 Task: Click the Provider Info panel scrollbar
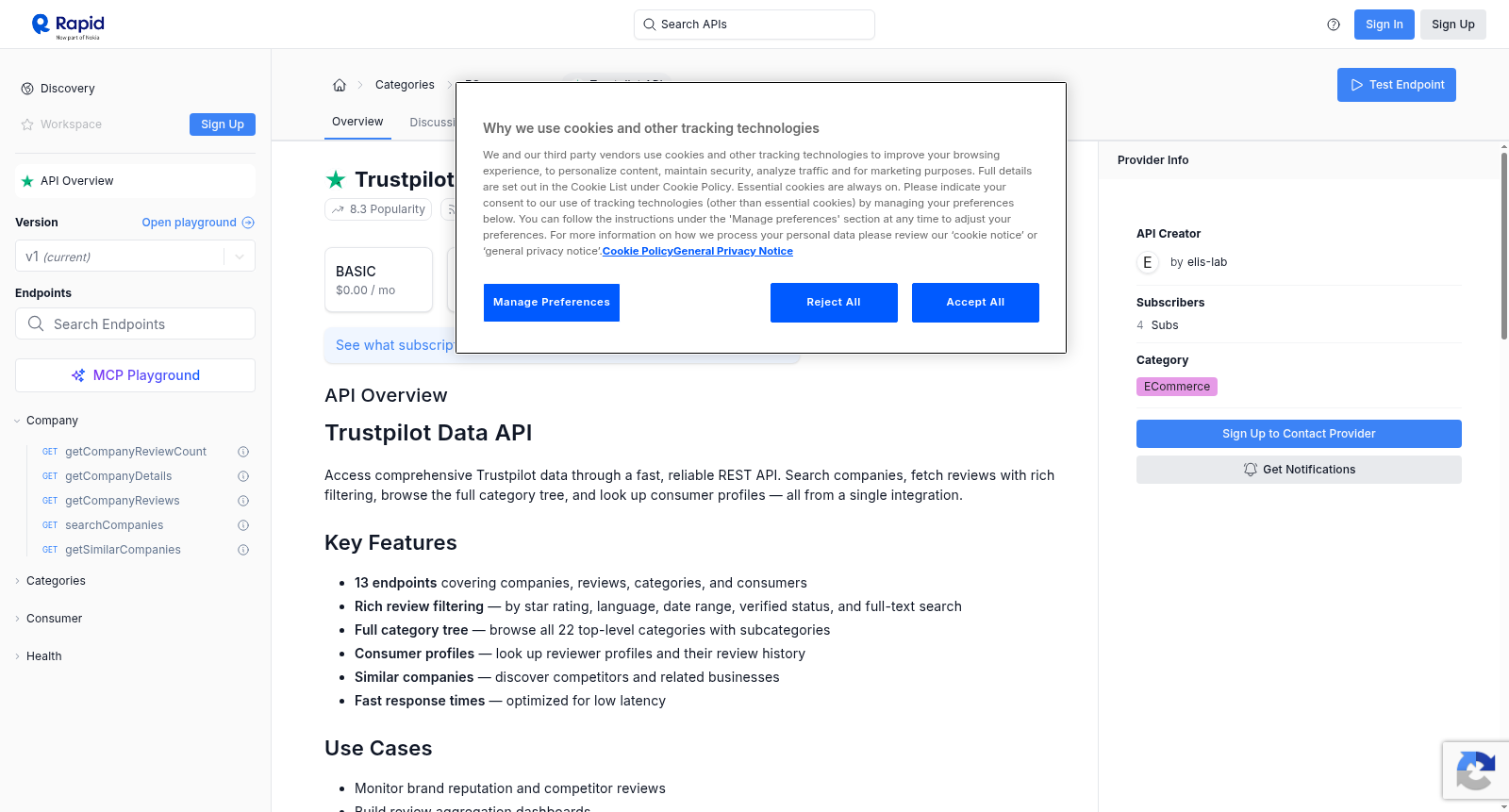(1504, 245)
